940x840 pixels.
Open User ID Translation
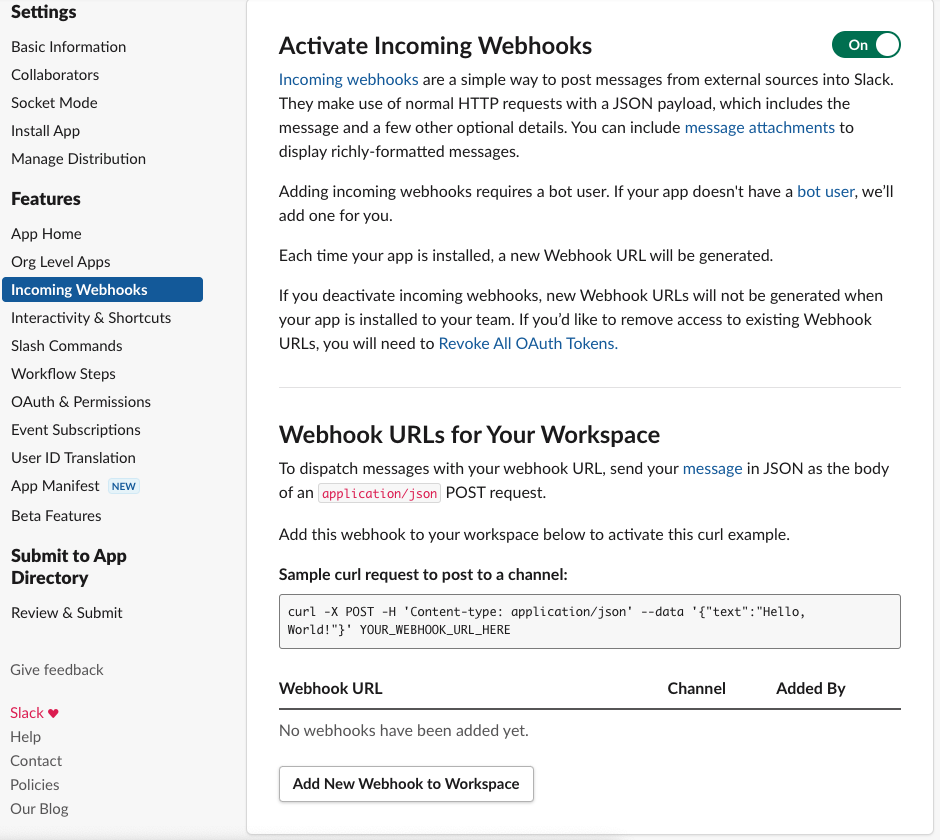click(x=73, y=458)
